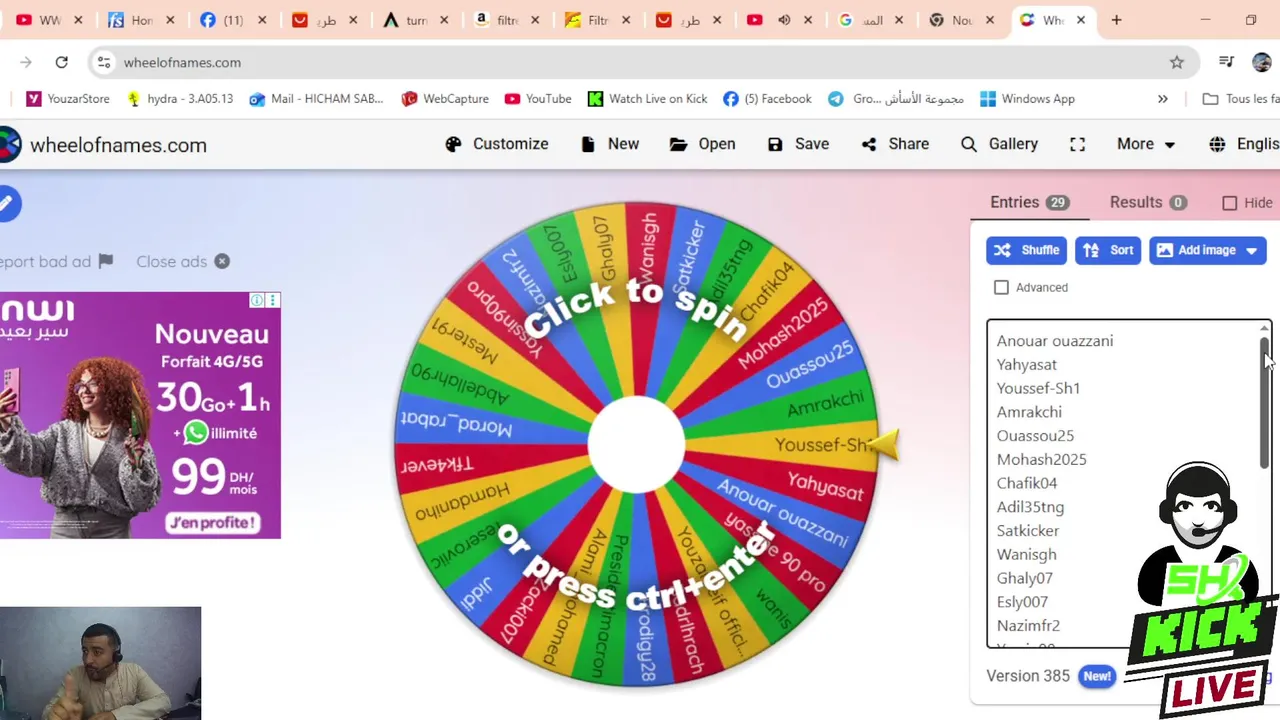Open hydra - 3.A05.13 bookmark
Screen dimensions: 1280x720
click(180, 99)
